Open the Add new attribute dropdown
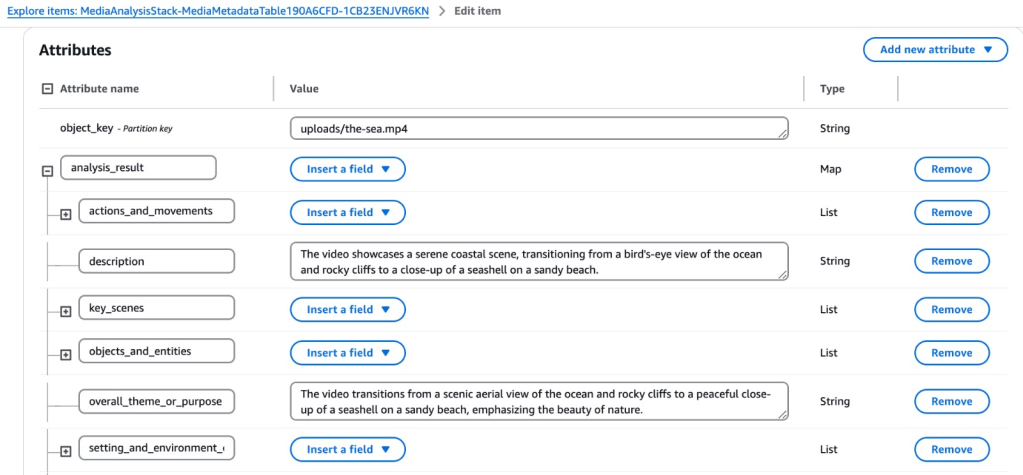Screen dimensions: 1023x475 pos(935,50)
